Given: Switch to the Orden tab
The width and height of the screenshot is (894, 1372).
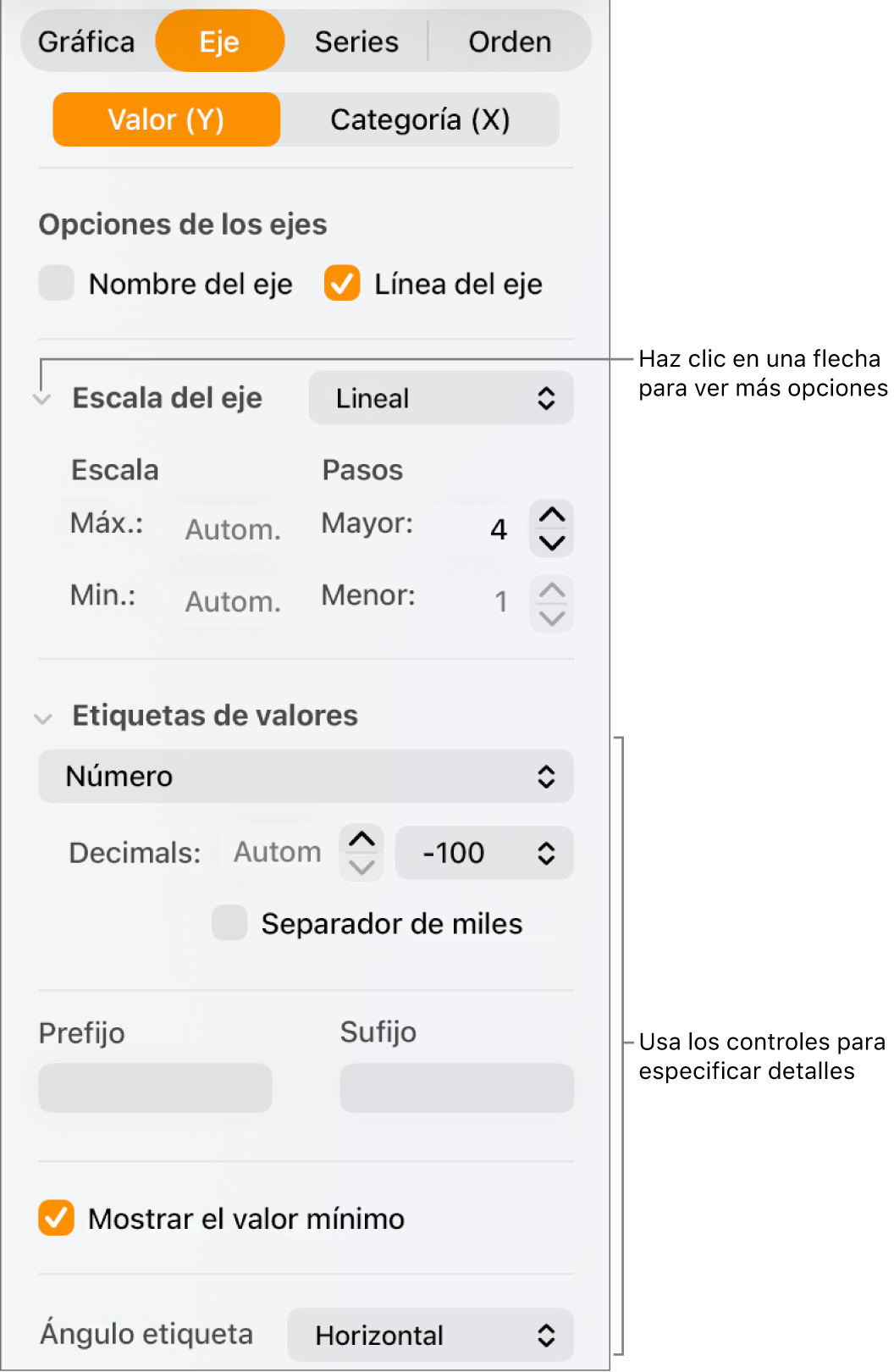Looking at the screenshot, I should coord(509,40).
